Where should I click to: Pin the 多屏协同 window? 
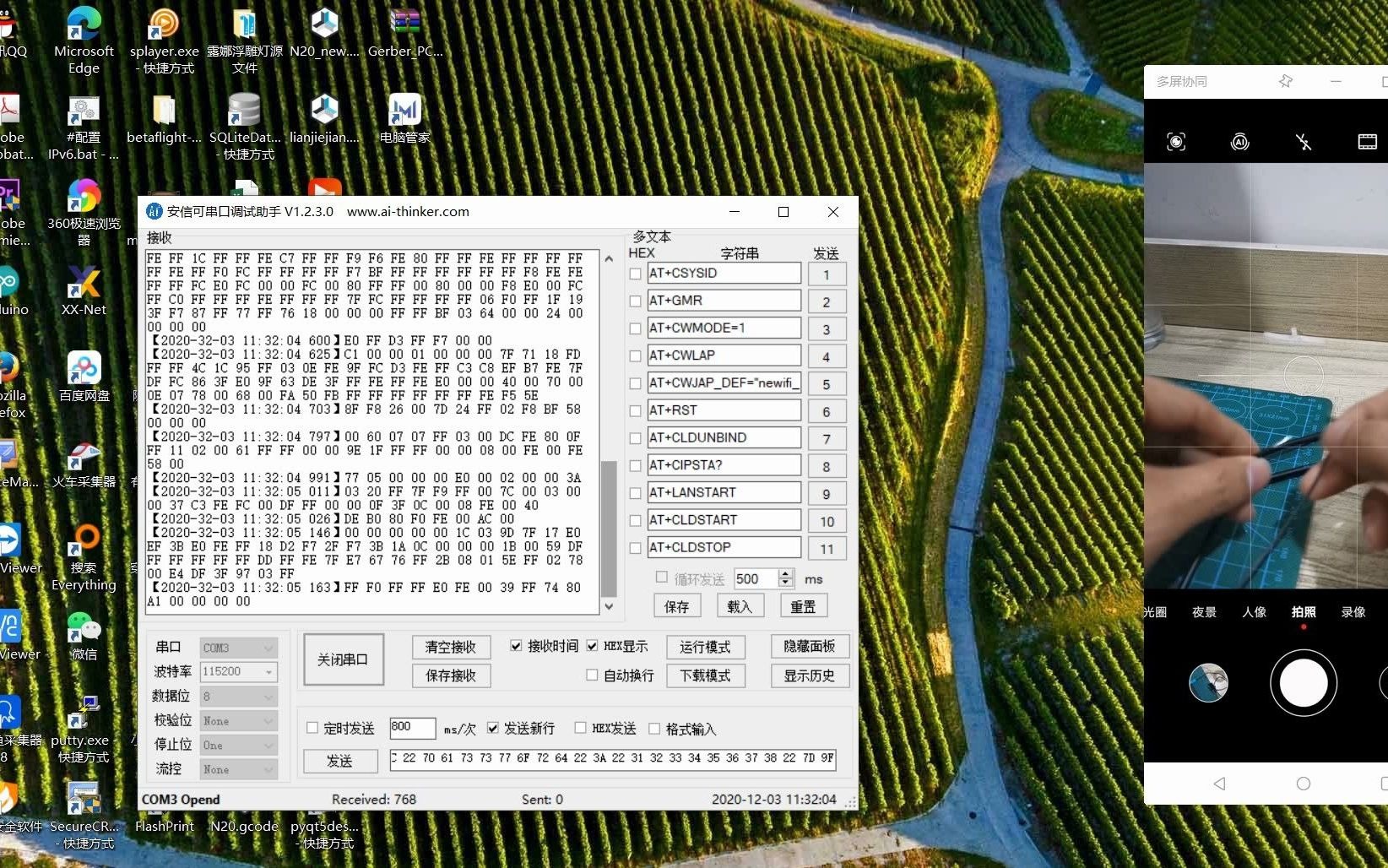tap(1285, 81)
